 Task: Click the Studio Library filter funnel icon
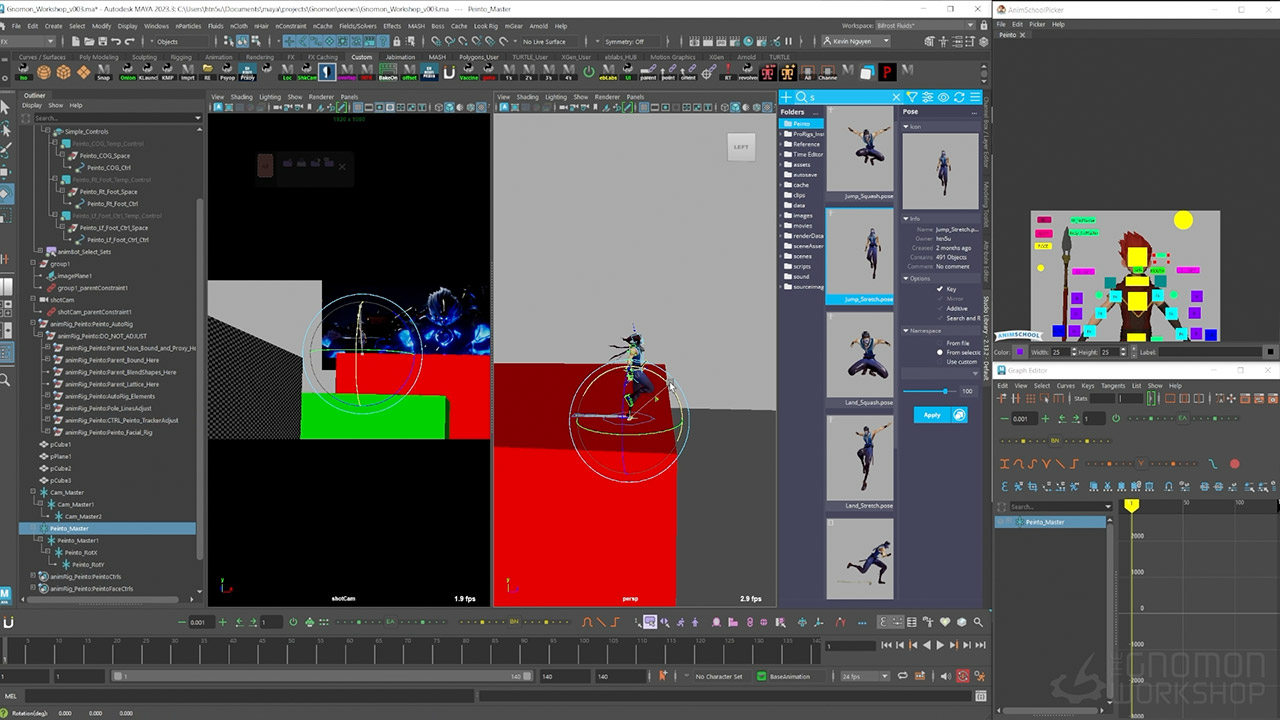tap(912, 97)
